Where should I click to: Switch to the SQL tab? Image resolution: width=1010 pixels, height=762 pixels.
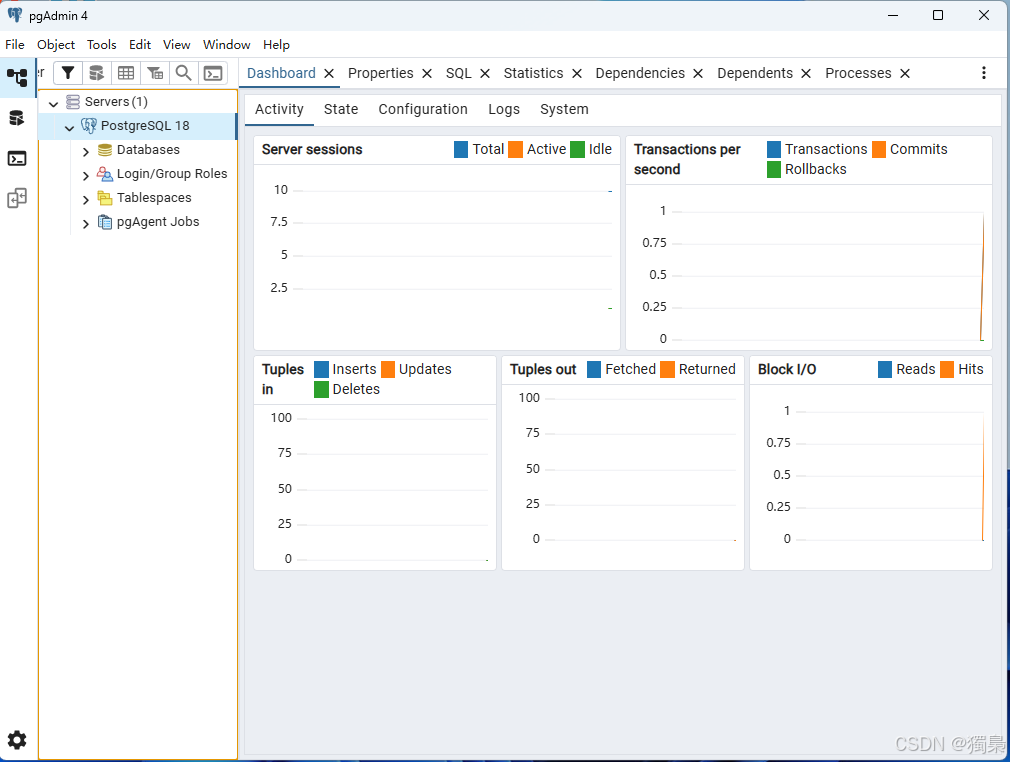tap(459, 73)
